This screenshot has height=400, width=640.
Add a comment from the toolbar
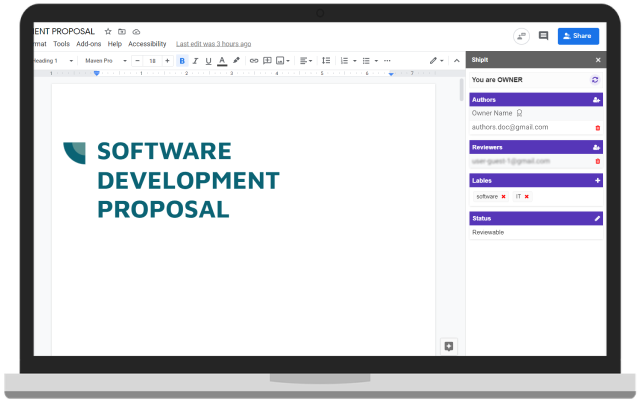tap(267, 60)
